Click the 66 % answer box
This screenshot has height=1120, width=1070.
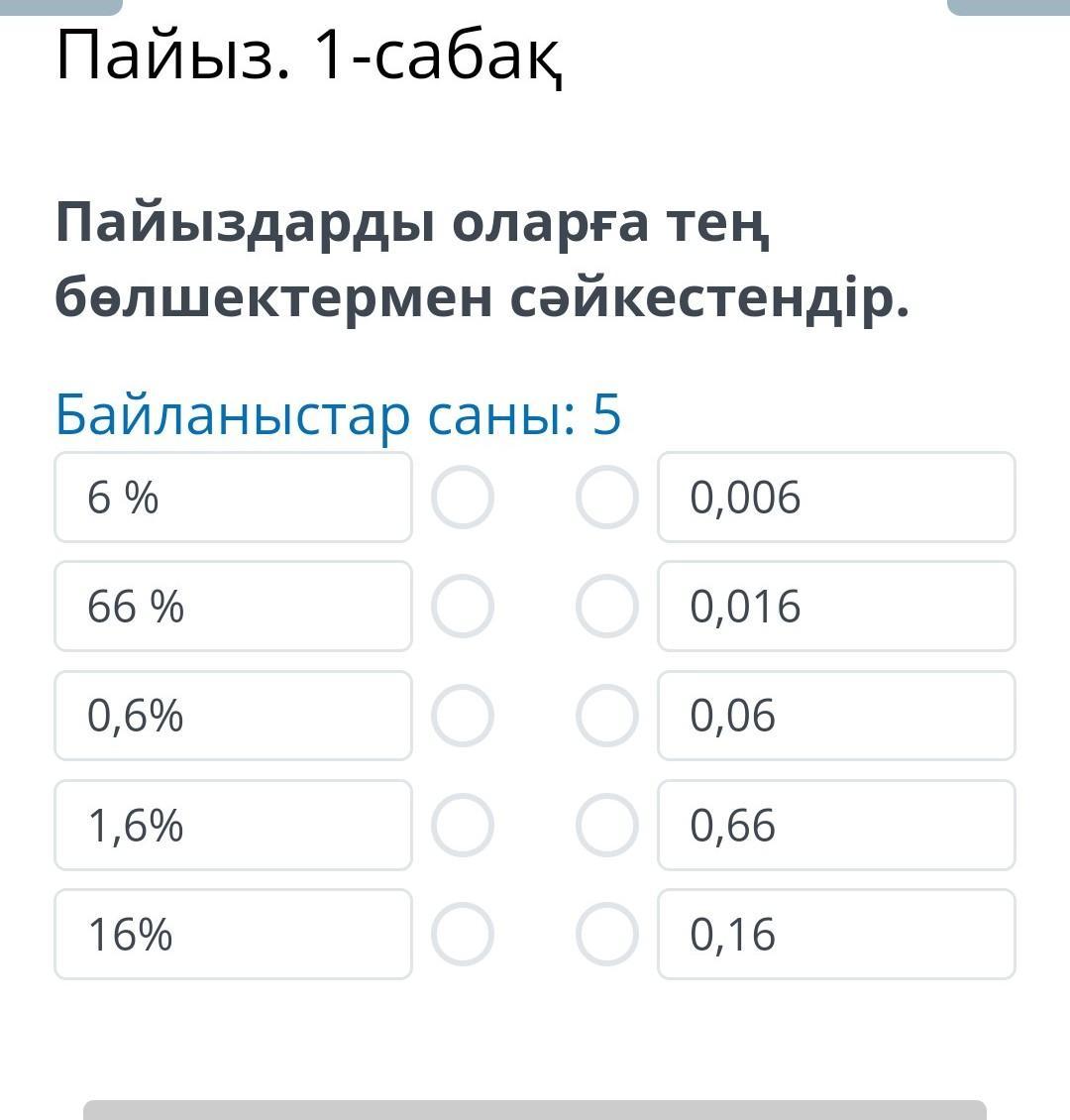click(x=234, y=606)
